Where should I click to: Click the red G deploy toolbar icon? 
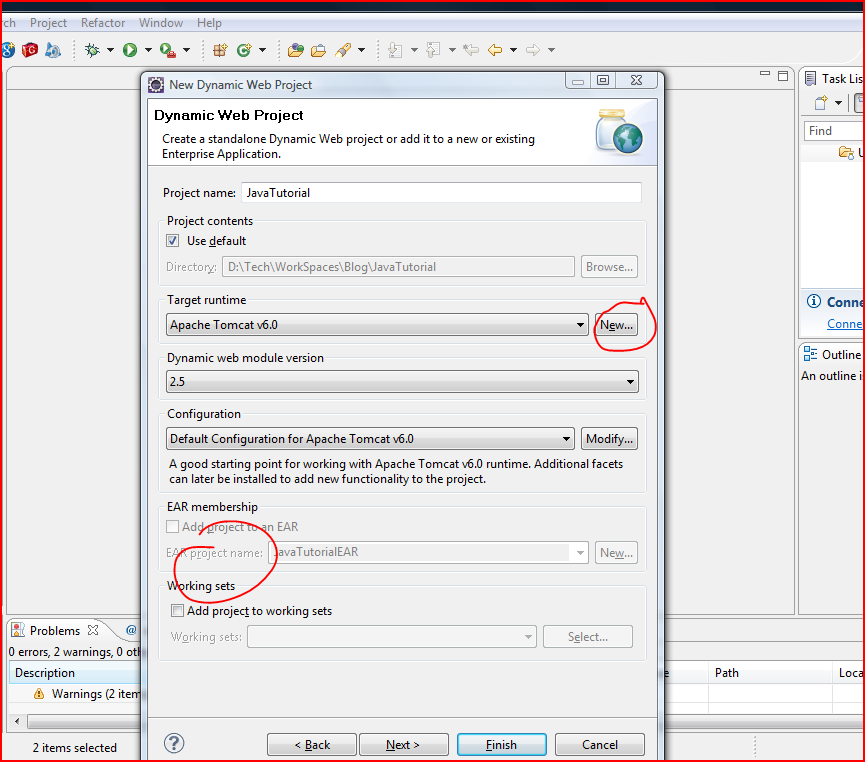(x=30, y=50)
